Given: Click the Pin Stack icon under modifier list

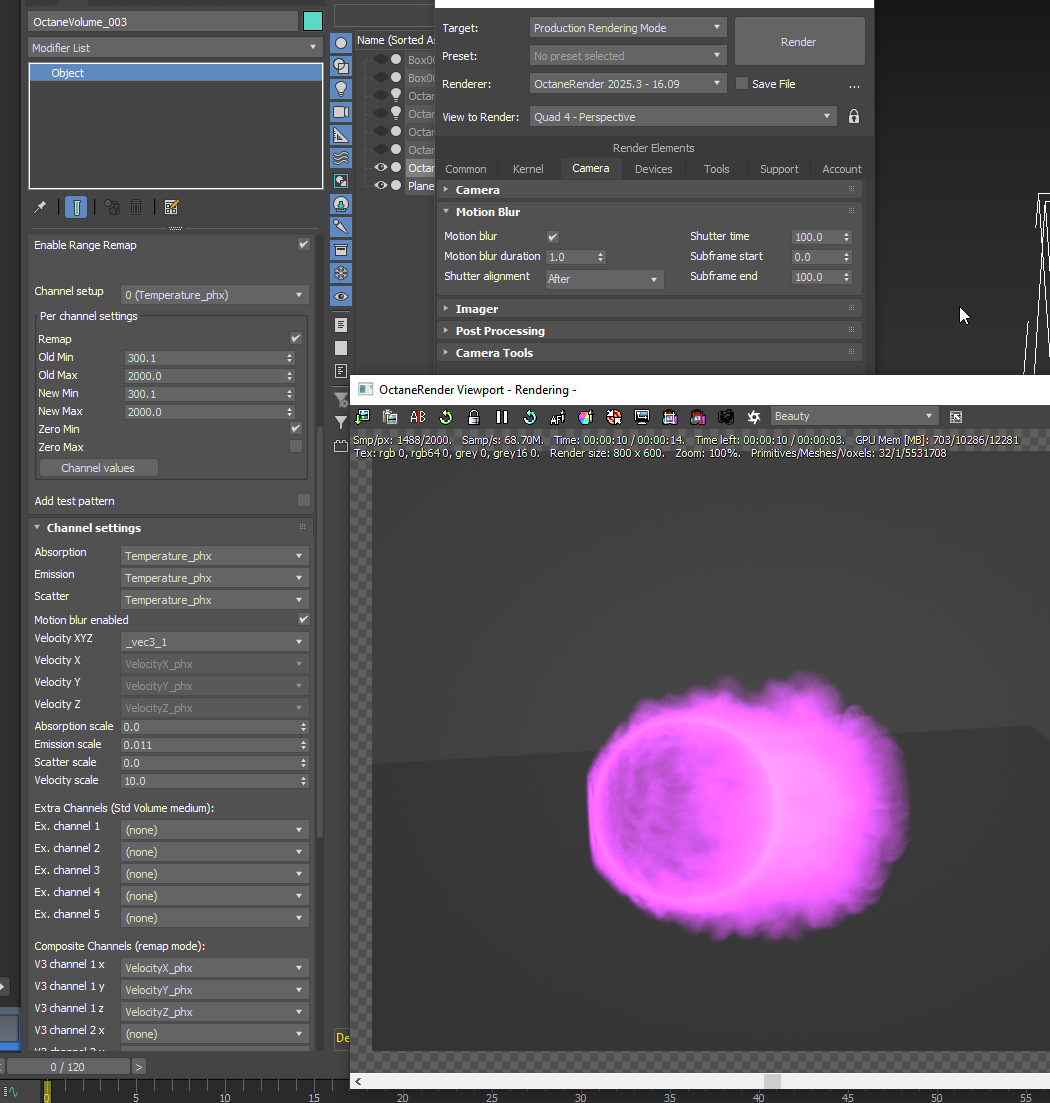Looking at the screenshot, I should (40, 207).
